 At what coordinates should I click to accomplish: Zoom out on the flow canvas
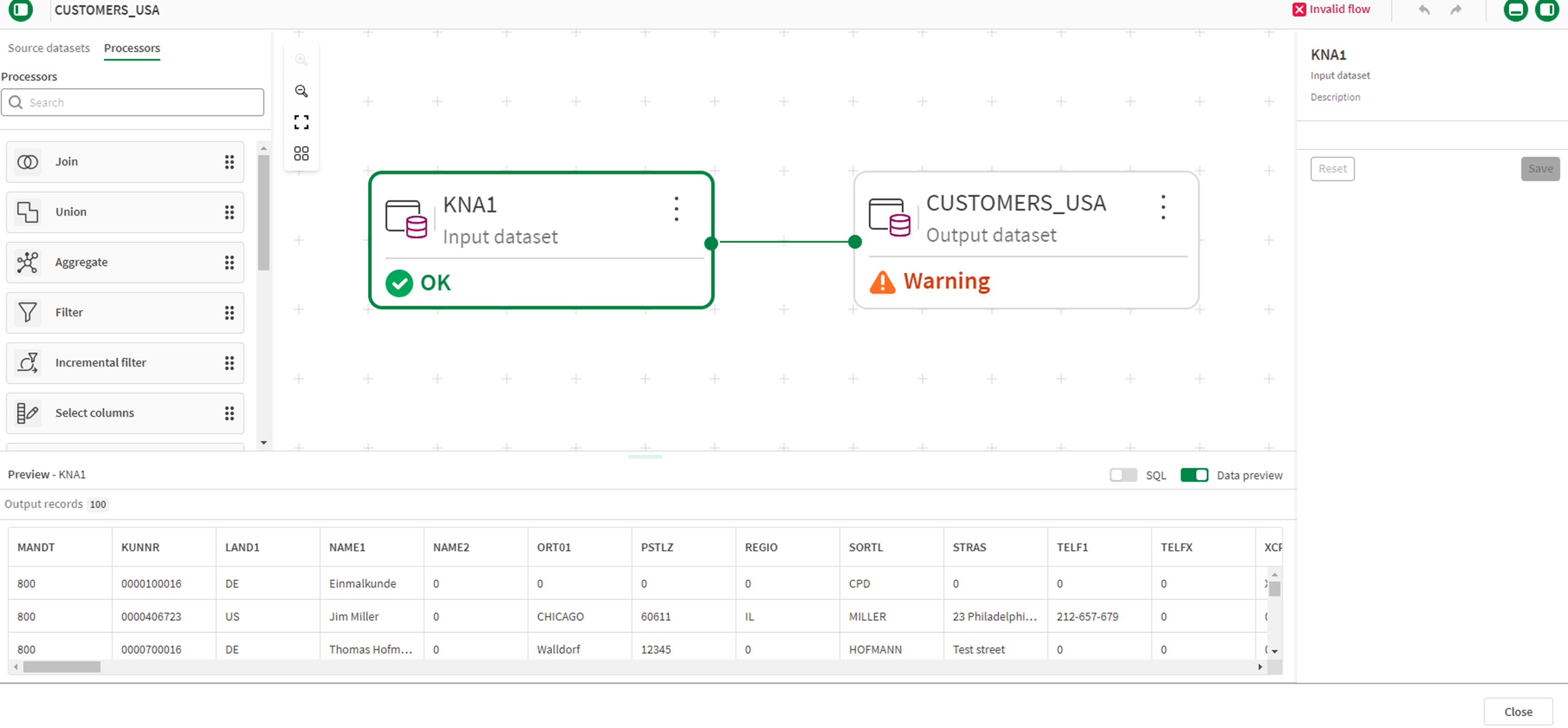[301, 91]
